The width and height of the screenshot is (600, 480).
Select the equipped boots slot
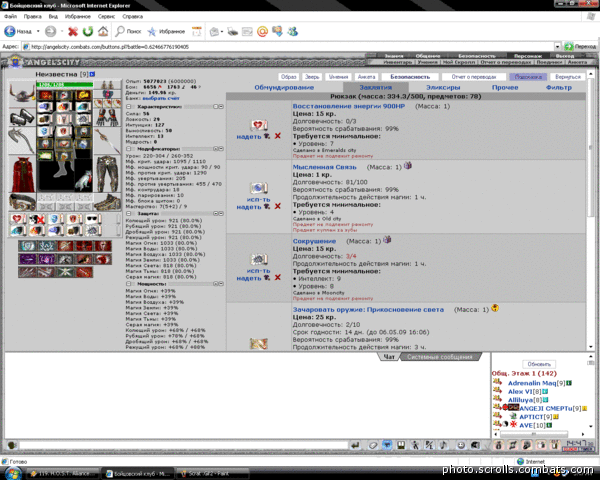(x=107, y=202)
